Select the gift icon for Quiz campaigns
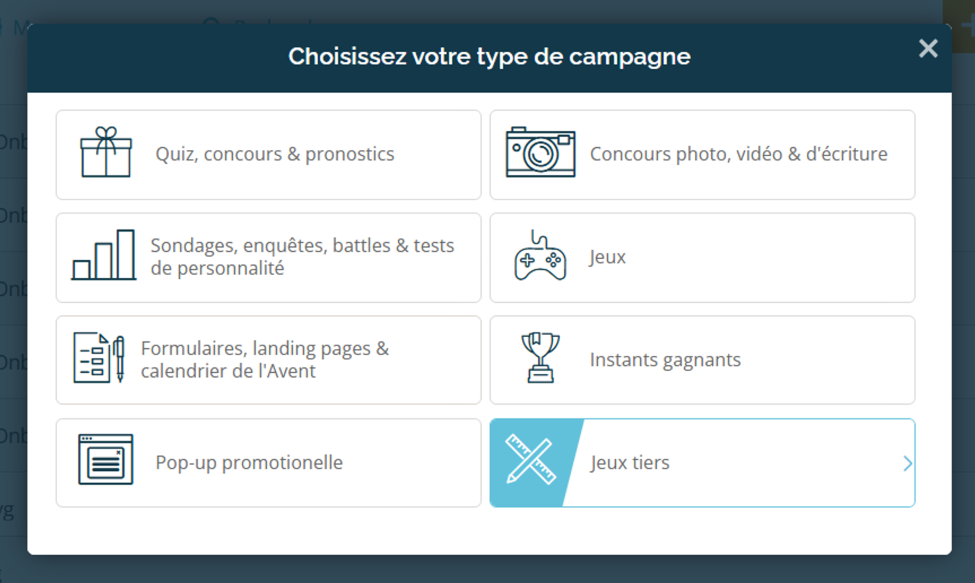975x583 pixels. [x=103, y=154]
